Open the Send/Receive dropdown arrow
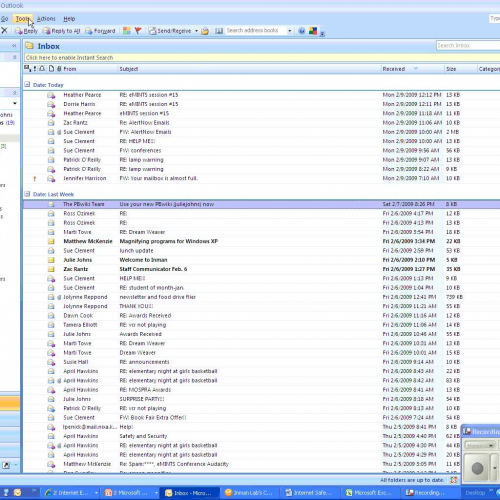 point(196,31)
